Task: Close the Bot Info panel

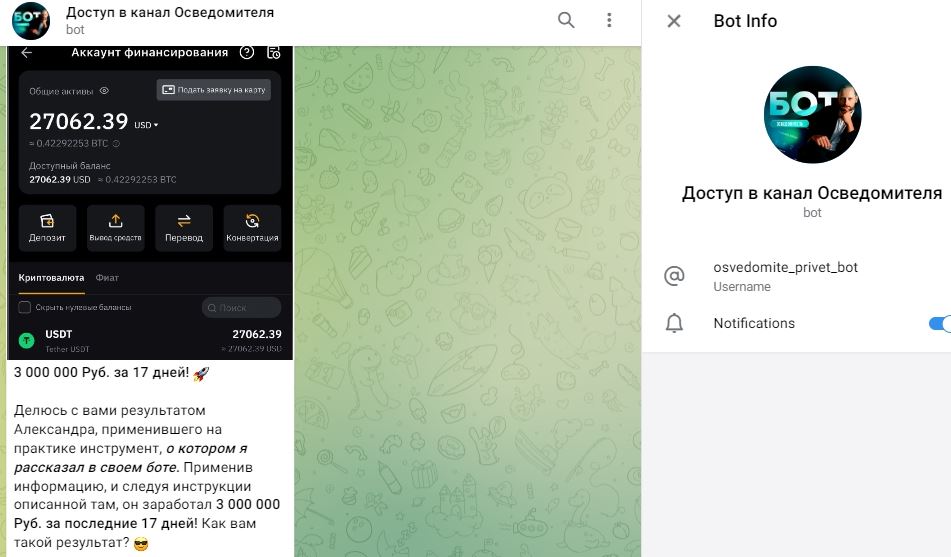Action: [x=674, y=21]
